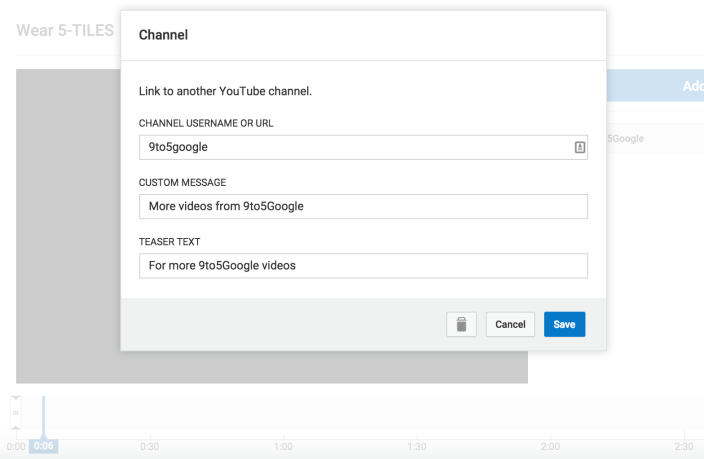
Task: Jump to 2:00 on the timeline
Action: pyautogui.click(x=550, y=446)
